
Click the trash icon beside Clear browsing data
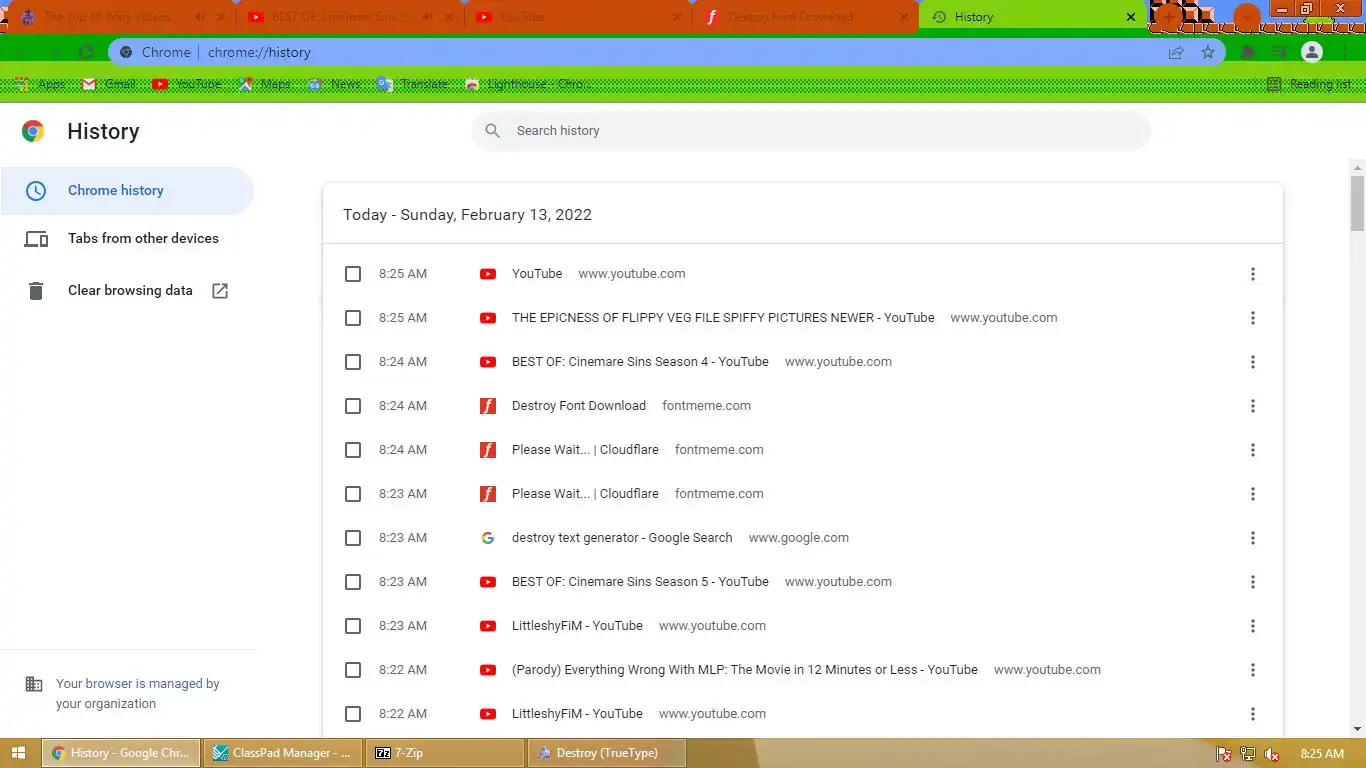(36, 291)
